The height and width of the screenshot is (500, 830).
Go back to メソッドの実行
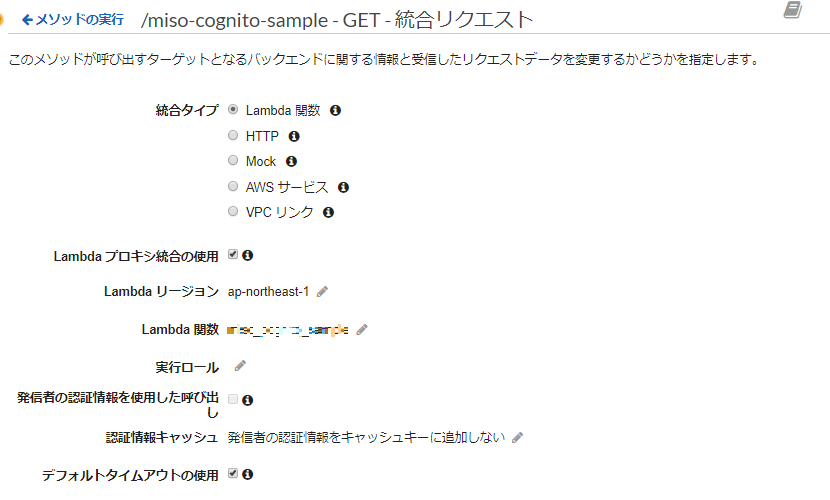72,19
